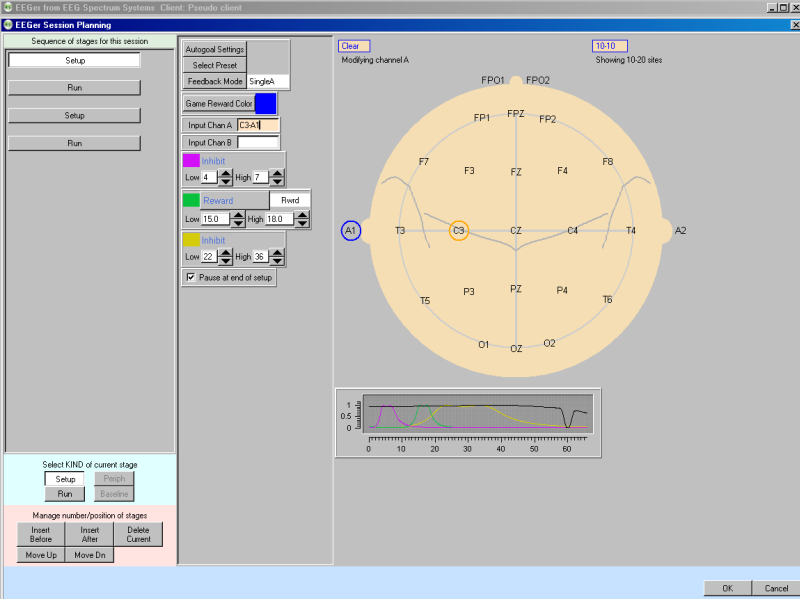
Task: Select Setup as the current stage kind
Action: (65, 479)
